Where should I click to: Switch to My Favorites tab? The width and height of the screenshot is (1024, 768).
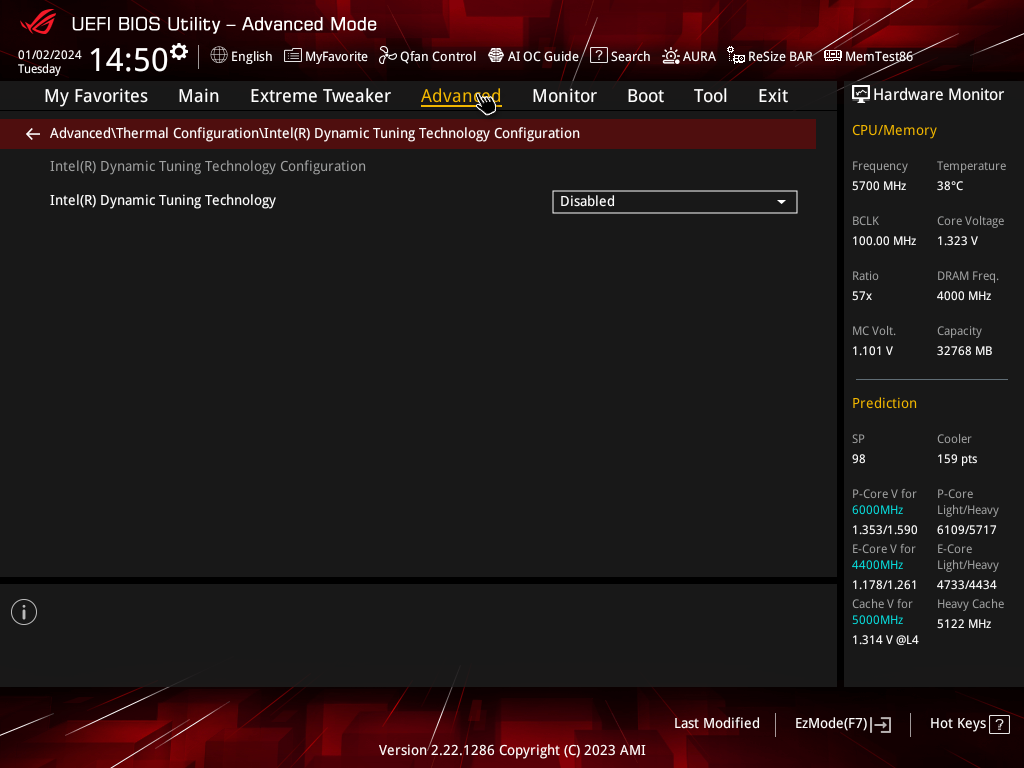96,96
